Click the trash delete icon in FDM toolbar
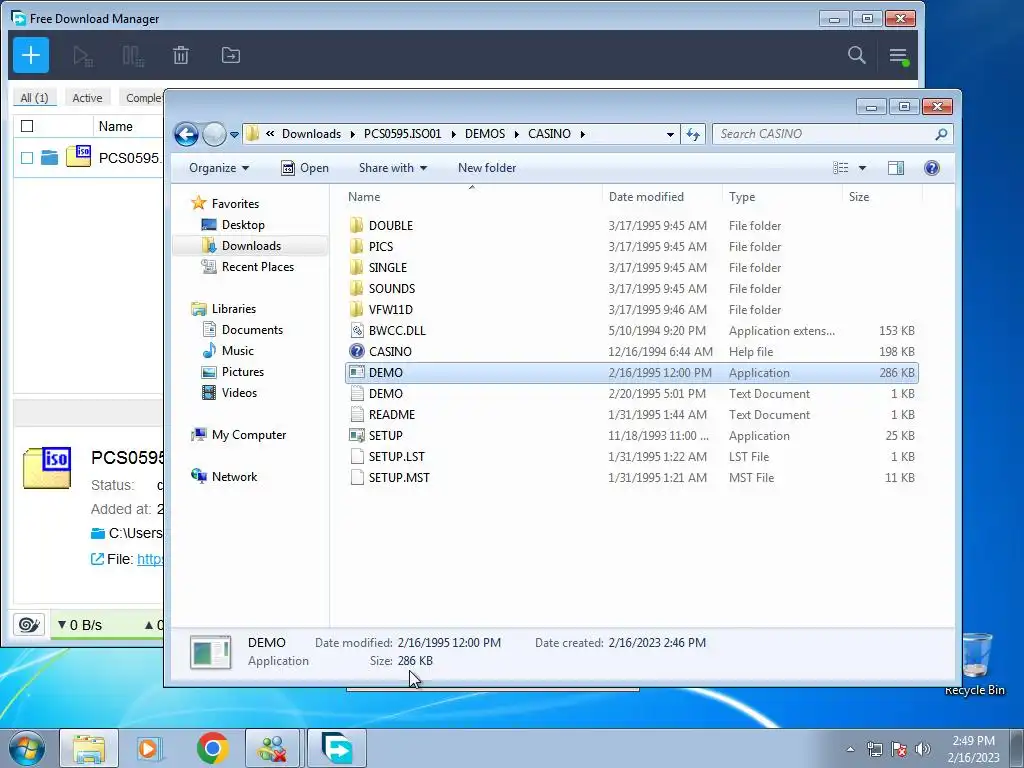 [181, 56]
